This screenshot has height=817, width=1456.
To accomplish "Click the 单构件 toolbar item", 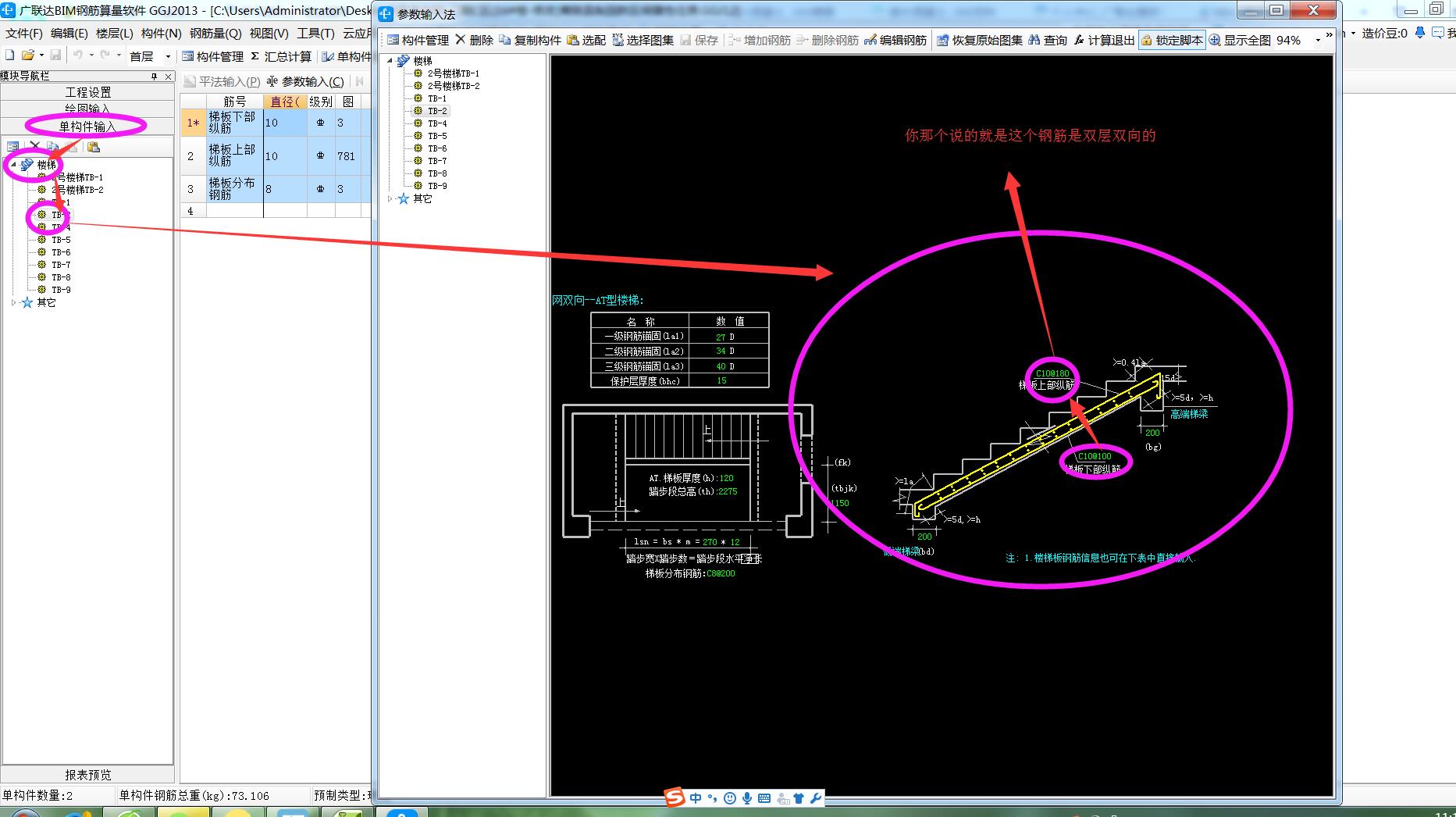I will [x=347, y=56].
